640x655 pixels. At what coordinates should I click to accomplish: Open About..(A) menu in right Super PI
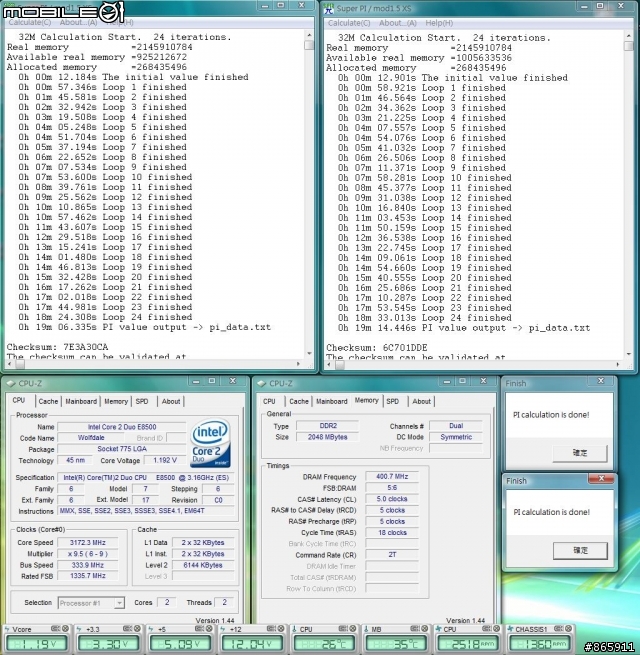coord(398,23)
